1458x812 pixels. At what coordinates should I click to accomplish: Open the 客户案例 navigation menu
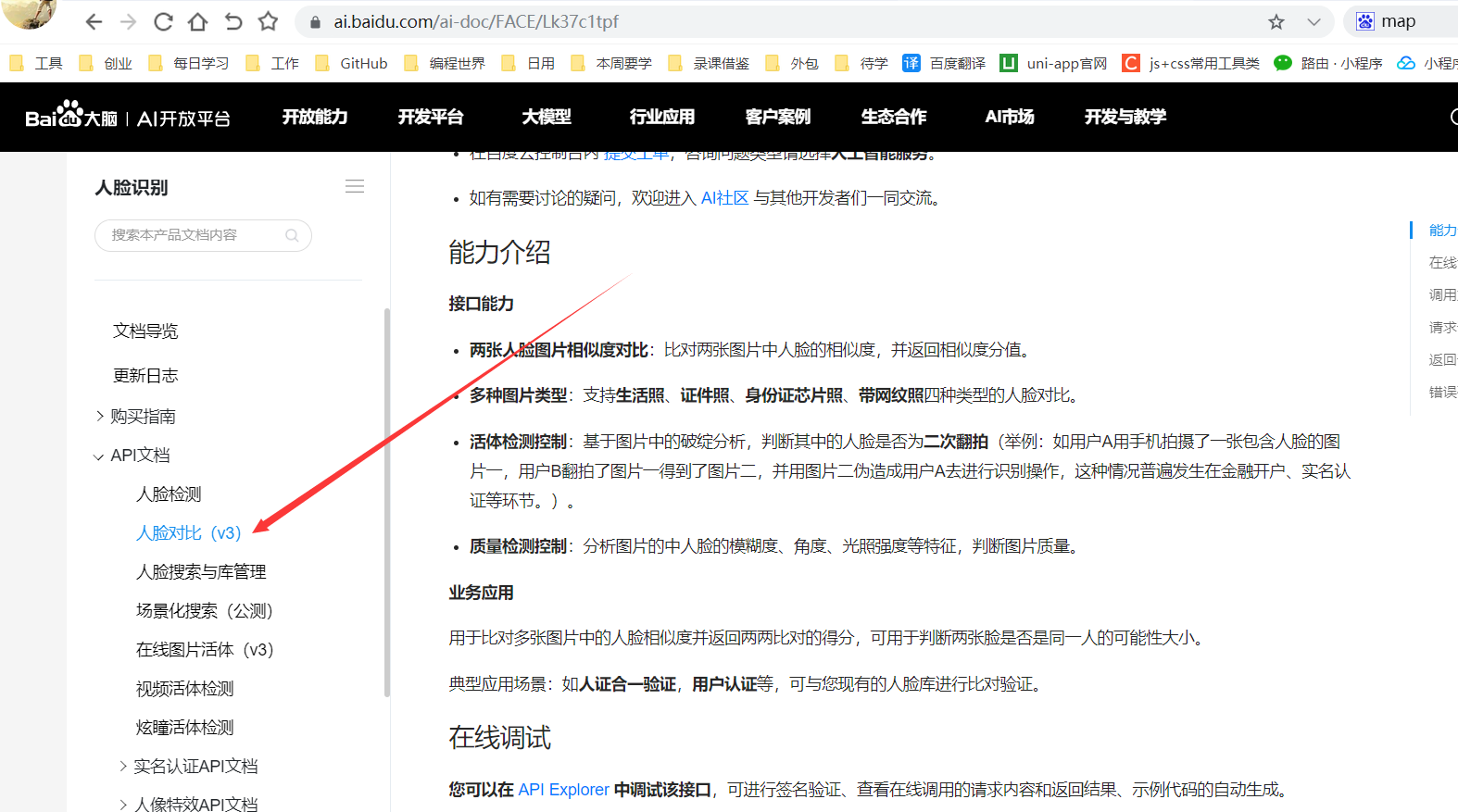(778, 117)
